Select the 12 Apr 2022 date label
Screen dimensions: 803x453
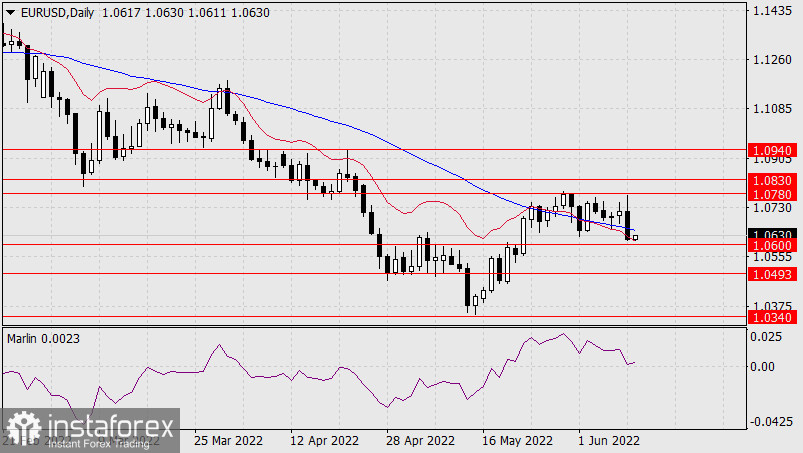pos(324,441)
